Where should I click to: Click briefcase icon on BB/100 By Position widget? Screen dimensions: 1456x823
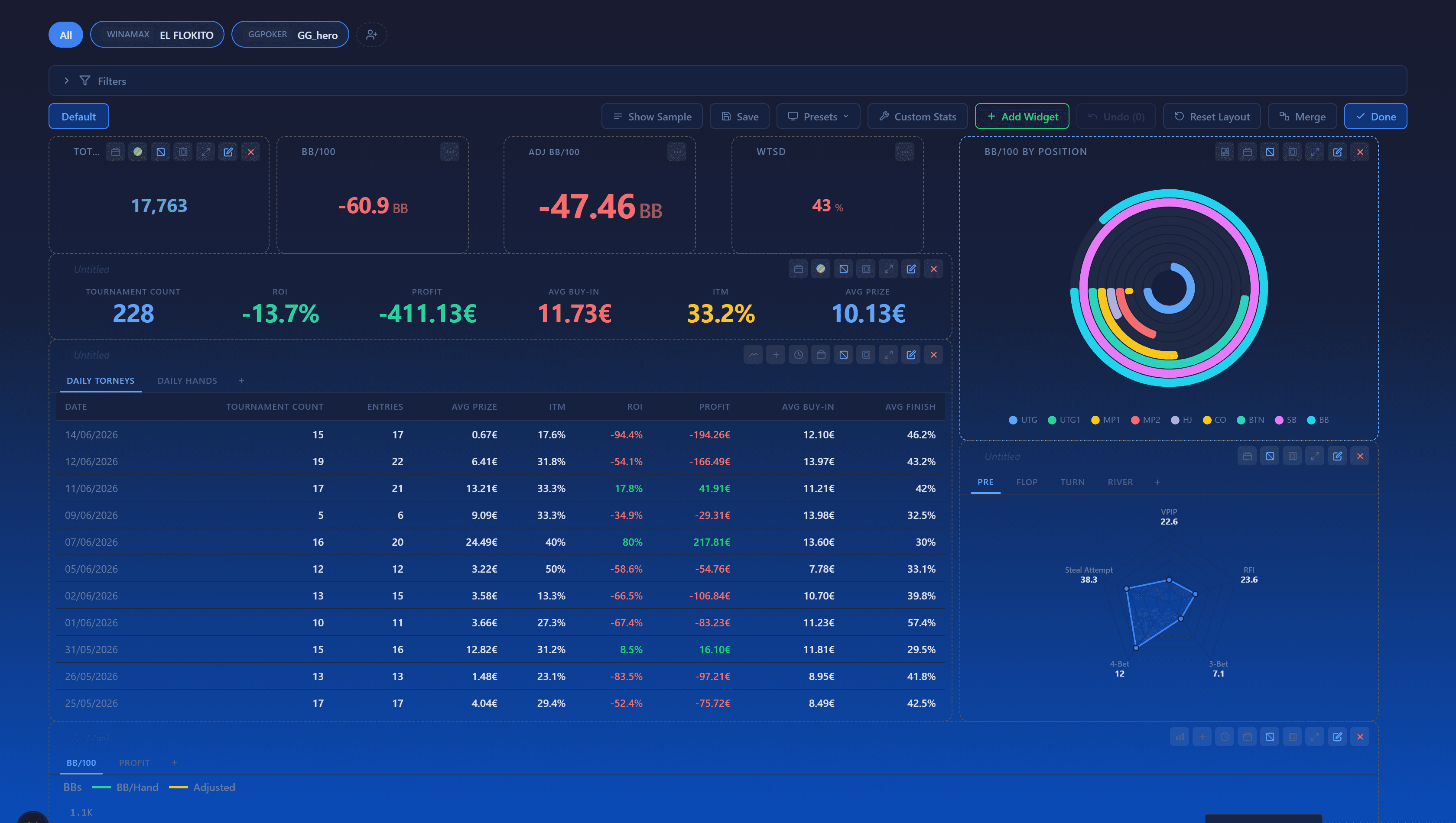tap(1248, 152)
